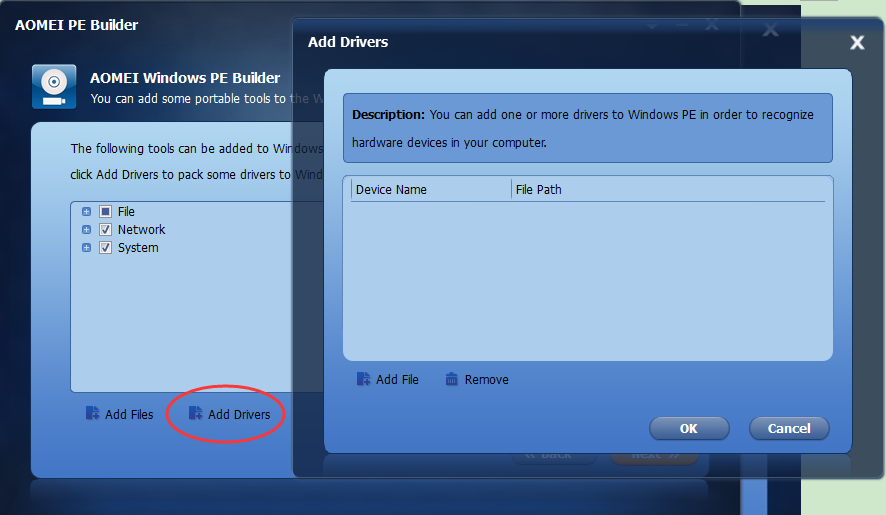Uncheck the Network checkbox
The image size is (886, 515).
click(105, 230)
